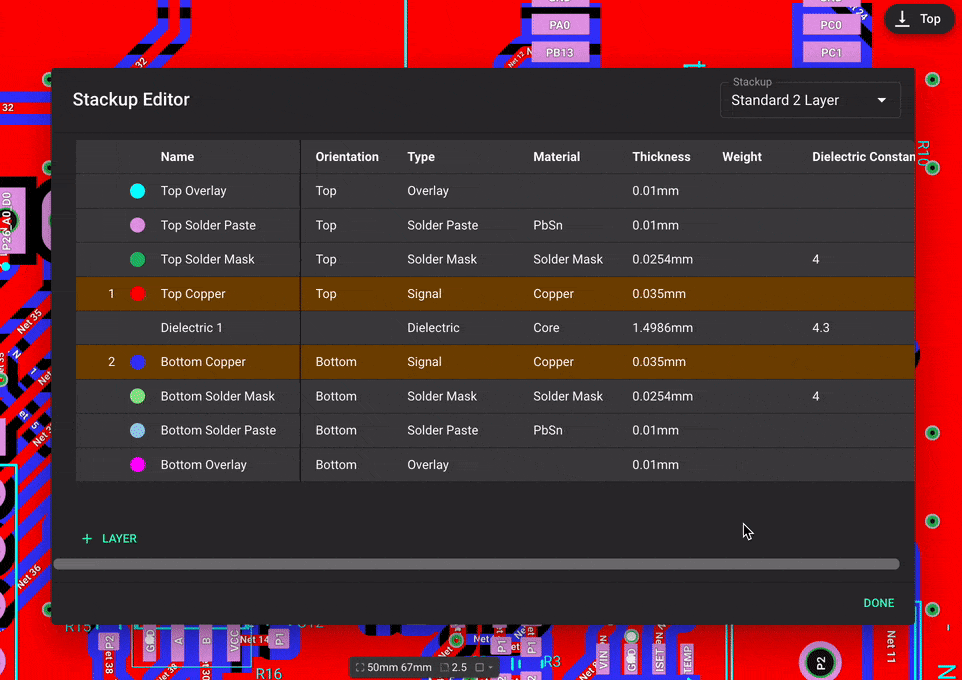Click the grid precision icon beside 2.5
962x680 pixels.
(x=444, y=667)
